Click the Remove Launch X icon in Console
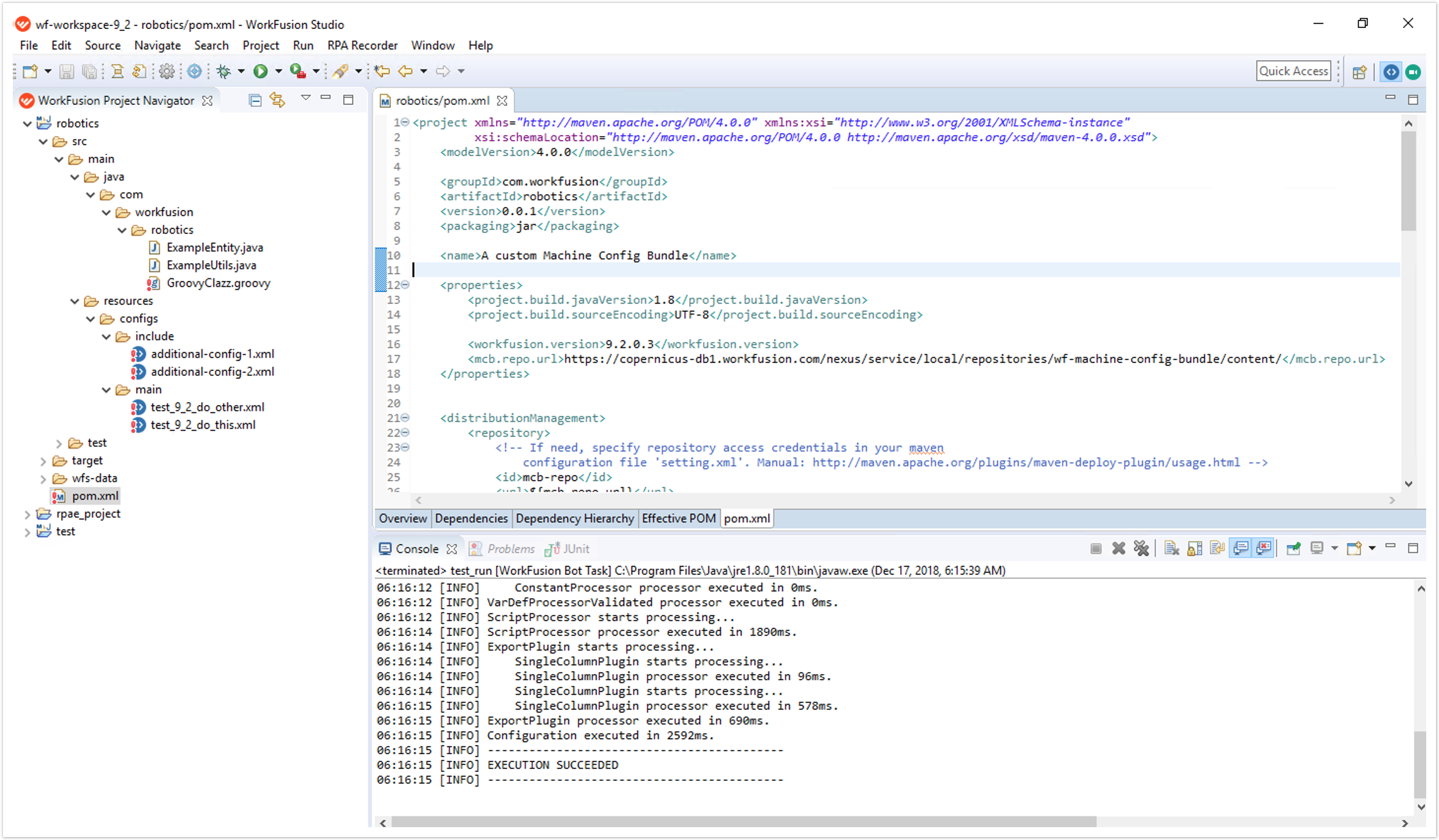 (1118, 549)
